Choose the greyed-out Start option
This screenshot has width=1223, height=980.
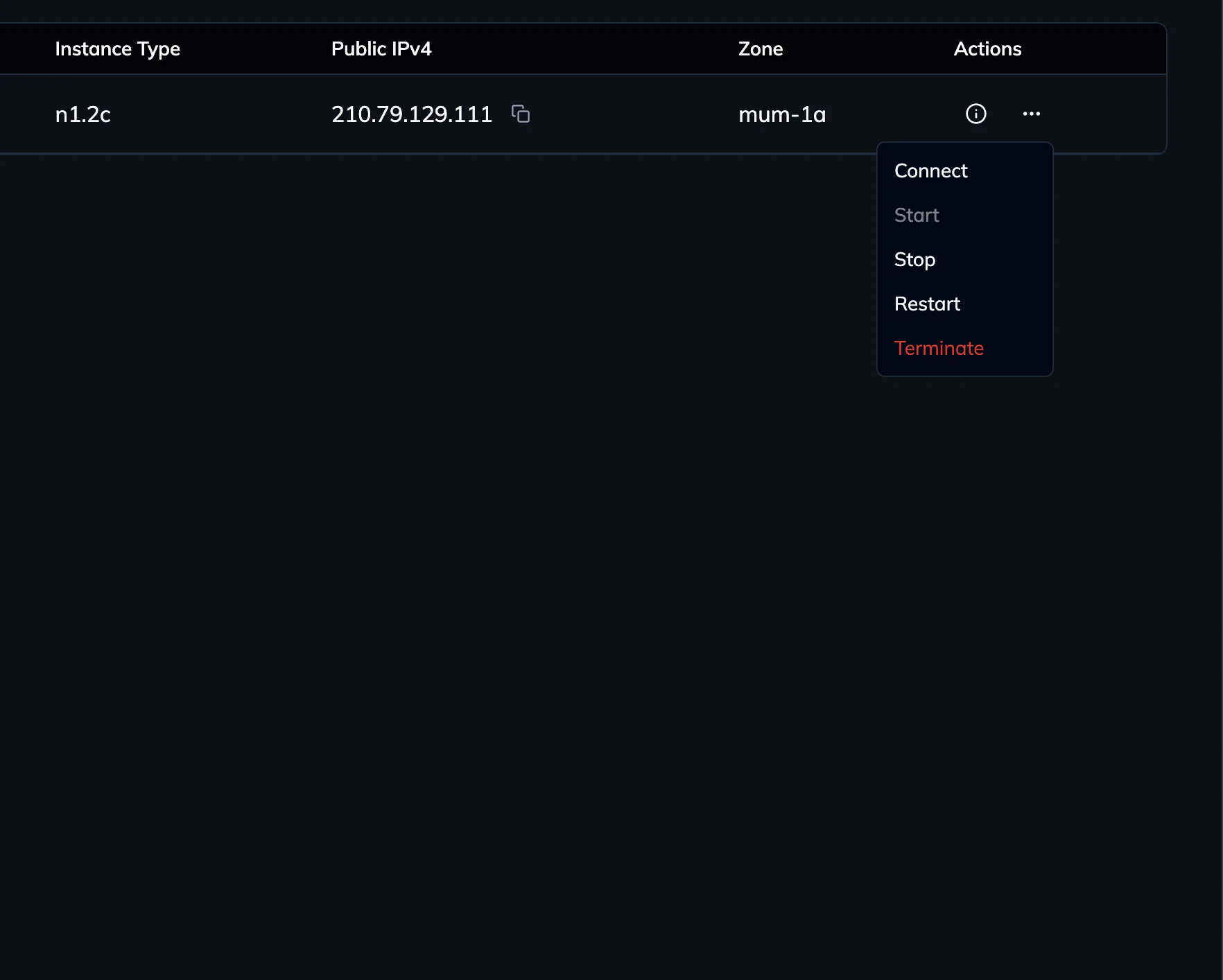pyautogui.click(x=917, y=215)
